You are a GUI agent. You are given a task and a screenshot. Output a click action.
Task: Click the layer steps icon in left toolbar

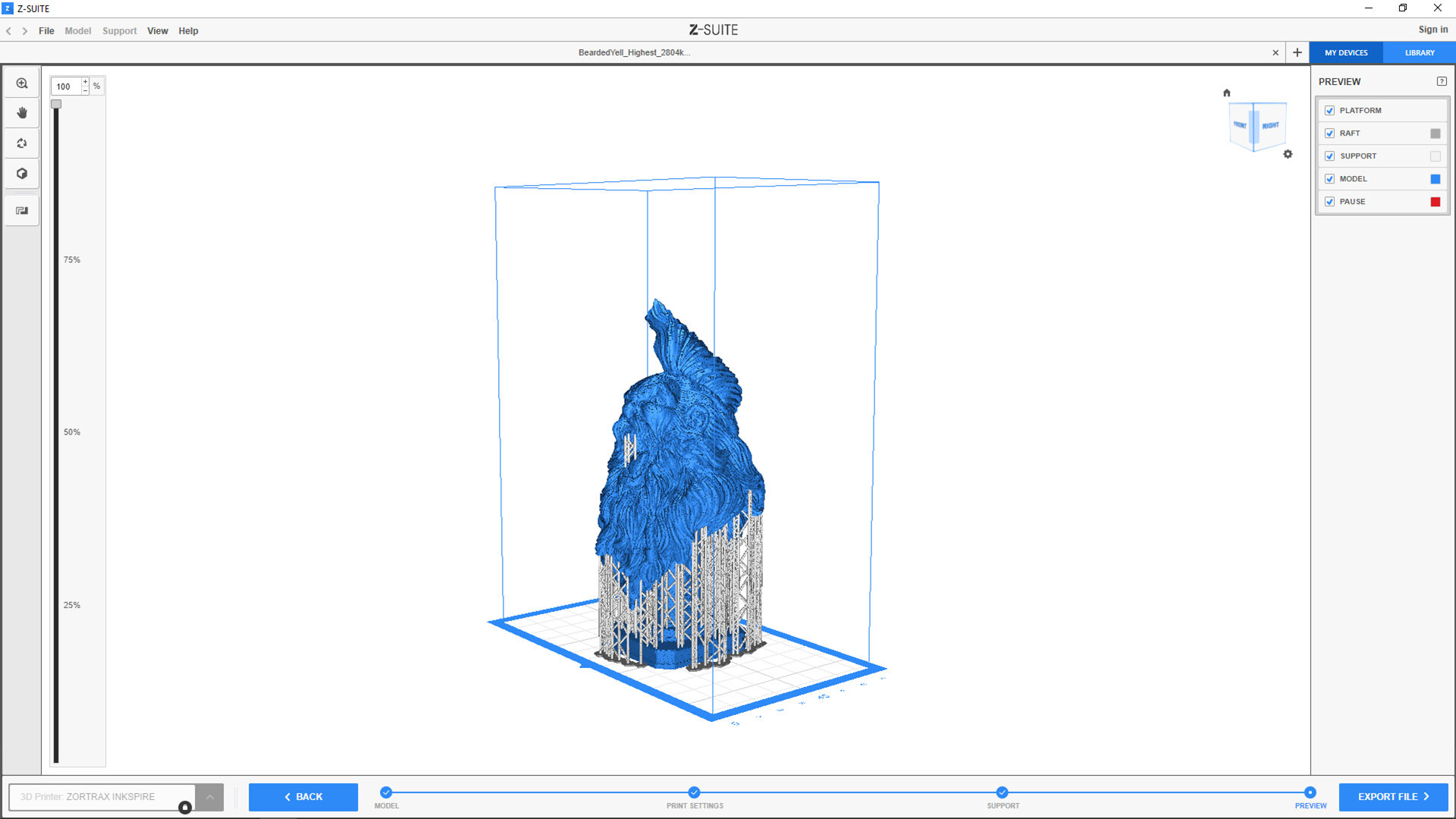point(22,211)
